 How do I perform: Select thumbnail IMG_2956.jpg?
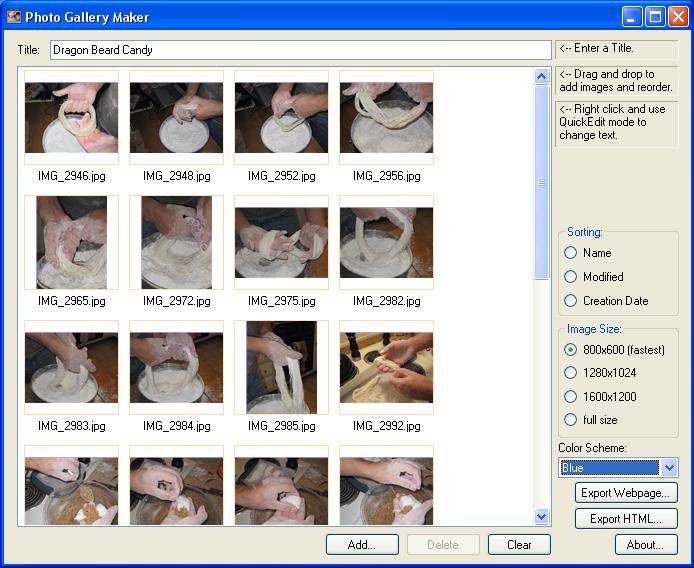(x=386, y=117)
